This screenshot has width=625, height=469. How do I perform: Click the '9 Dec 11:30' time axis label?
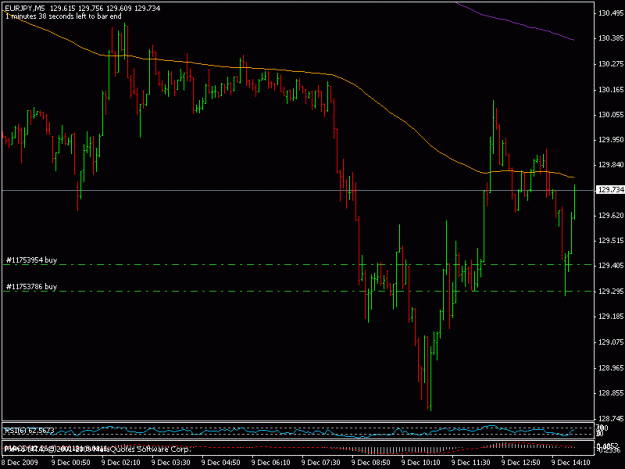[471, 463]
